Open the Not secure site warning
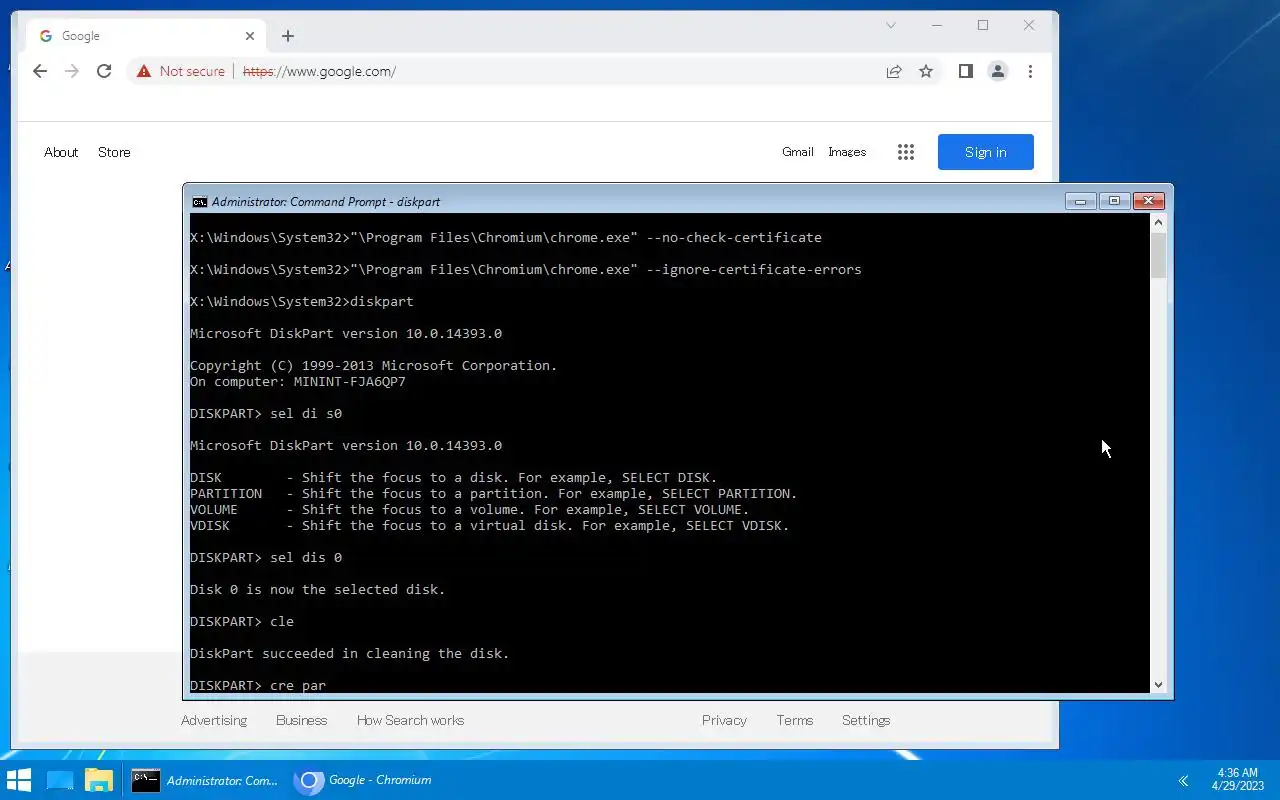The image size is (1280, 800). coord(181,71)
